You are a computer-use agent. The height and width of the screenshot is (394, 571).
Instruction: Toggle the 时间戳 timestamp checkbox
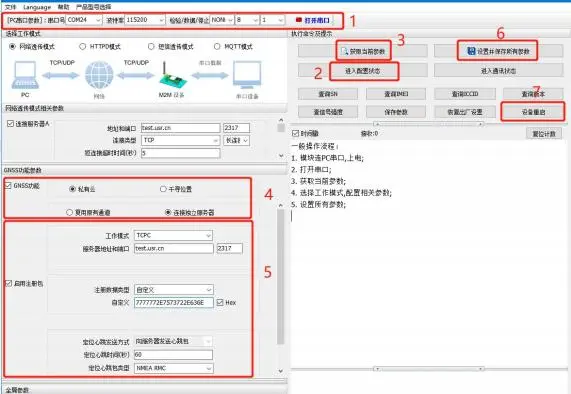[295, 134]
